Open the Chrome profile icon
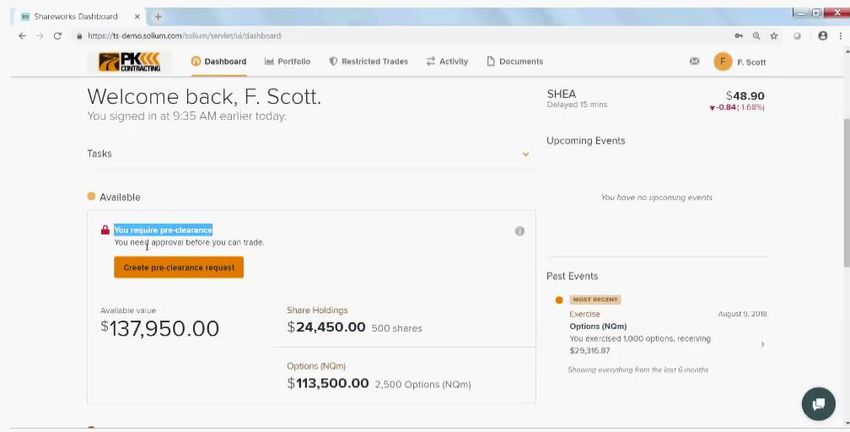This screenshot has height=432, width=850. 823,36
